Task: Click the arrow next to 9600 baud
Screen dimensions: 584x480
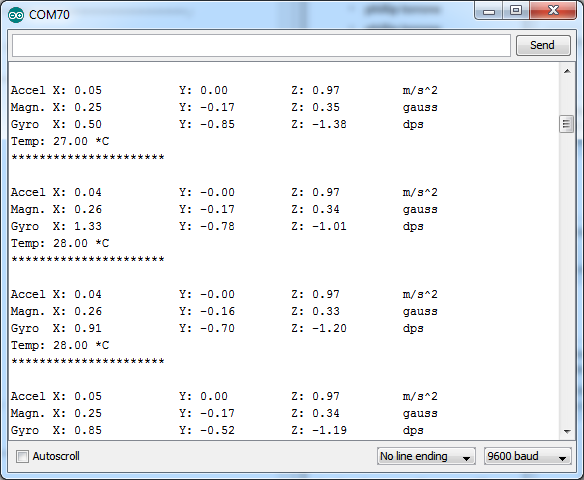Action: pyautogui.click(x=563, y=458)
